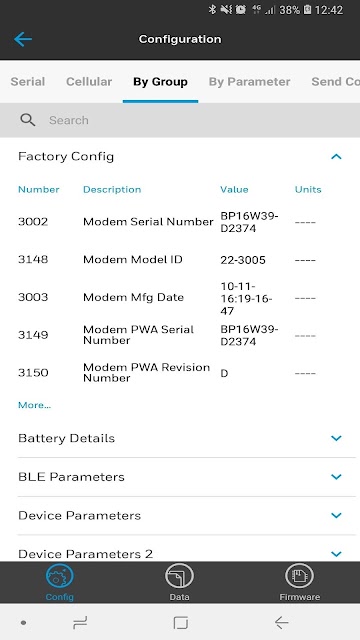
Task: Switch to the By Parameter tab
Action: pyautogui.click(x=249, y=82)
